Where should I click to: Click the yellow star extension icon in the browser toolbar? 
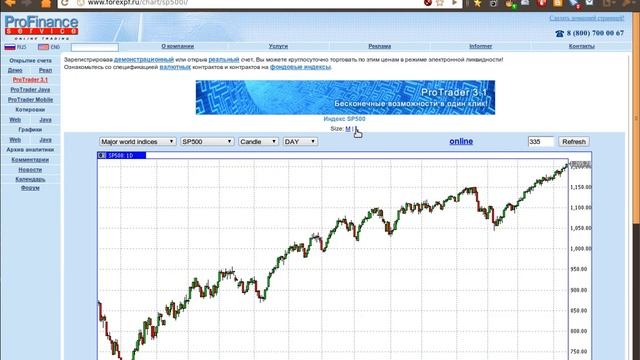coord(477,3)
